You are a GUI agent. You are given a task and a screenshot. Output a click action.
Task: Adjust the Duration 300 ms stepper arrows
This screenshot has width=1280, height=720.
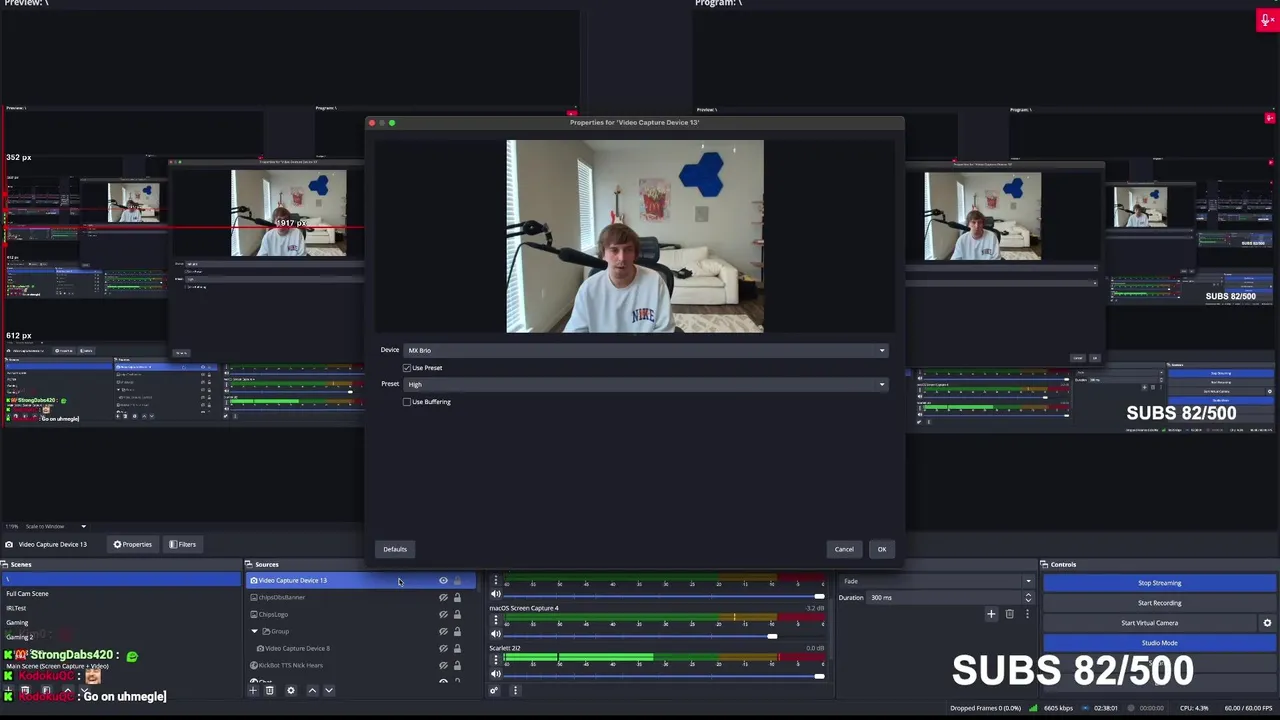click(x=1028, y=598)
